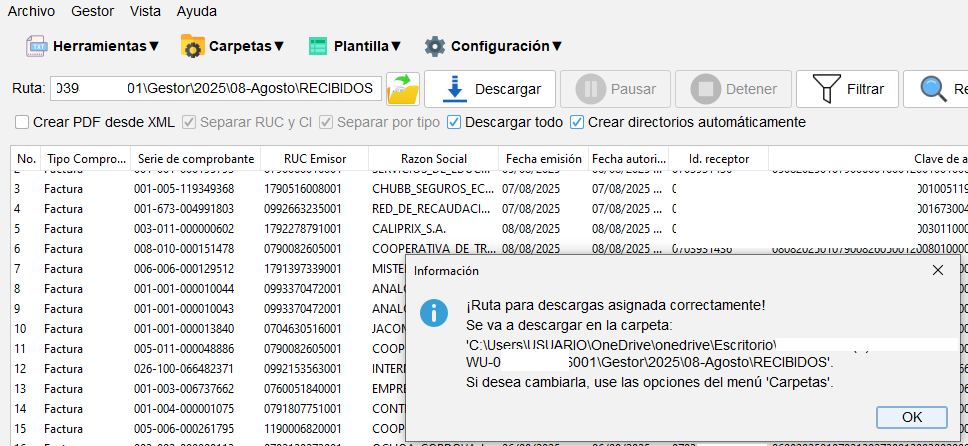Open the Configuración dropdown menu

click(x=505, y=46)
